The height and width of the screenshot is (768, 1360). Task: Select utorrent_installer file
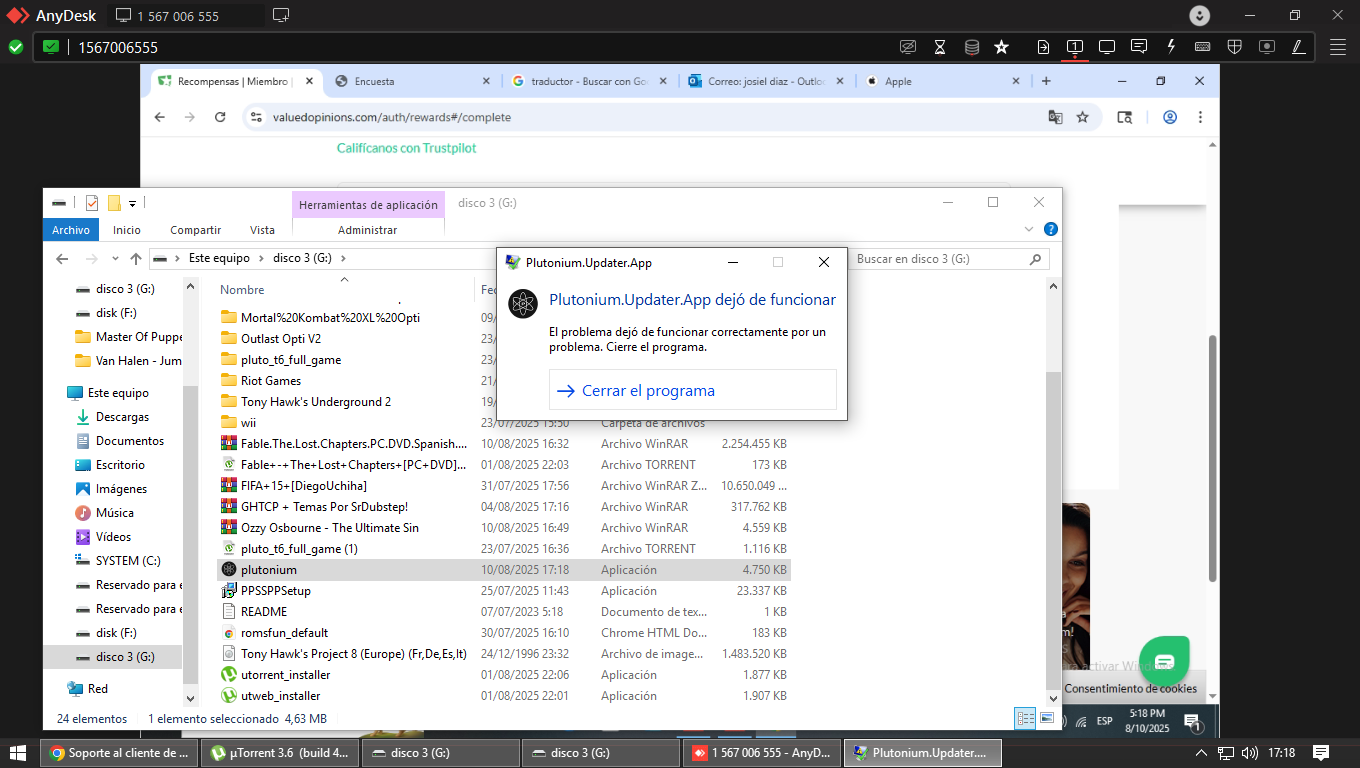504,675
